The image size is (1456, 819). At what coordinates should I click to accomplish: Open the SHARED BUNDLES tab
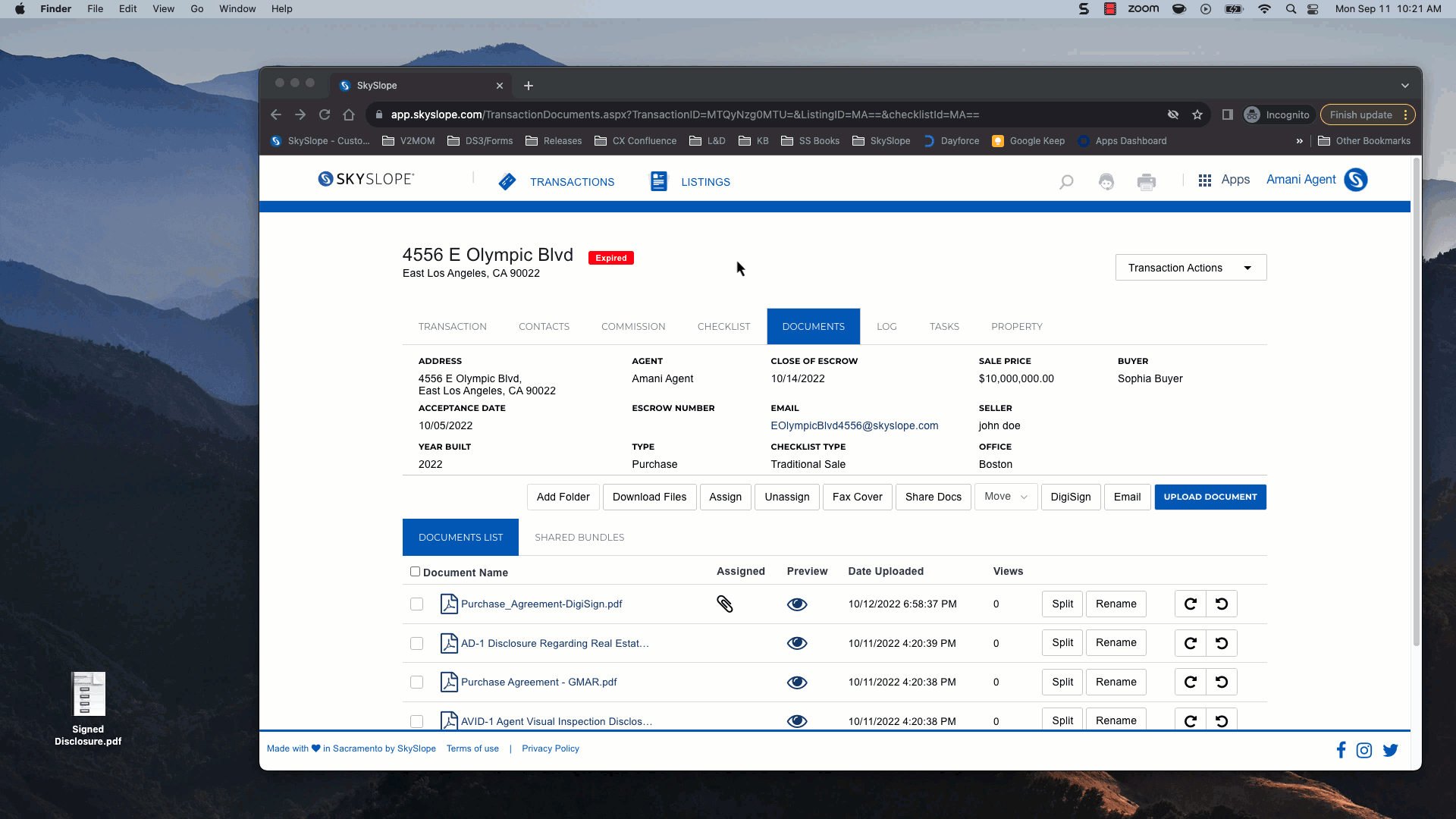(x=579, y=538)
